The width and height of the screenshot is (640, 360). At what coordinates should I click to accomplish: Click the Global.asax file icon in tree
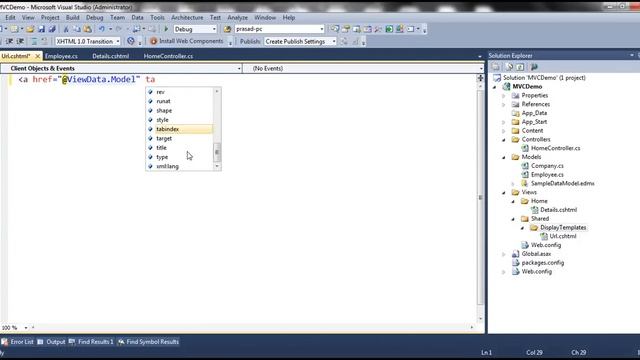point(516,254)
